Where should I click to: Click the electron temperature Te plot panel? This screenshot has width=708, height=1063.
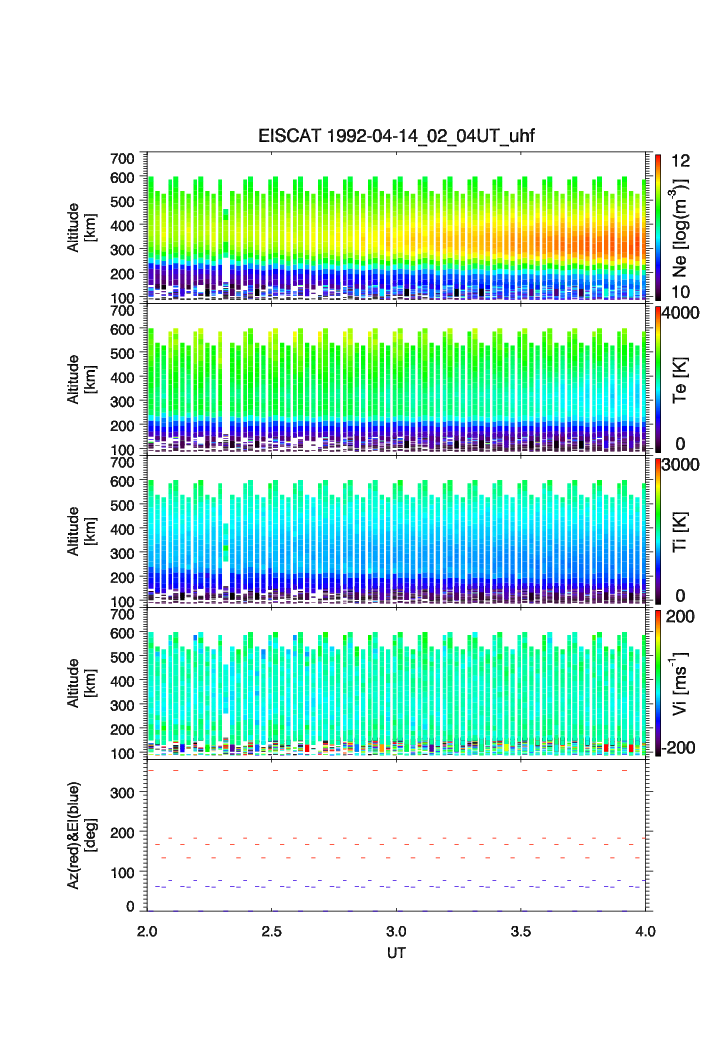[396, 379]
